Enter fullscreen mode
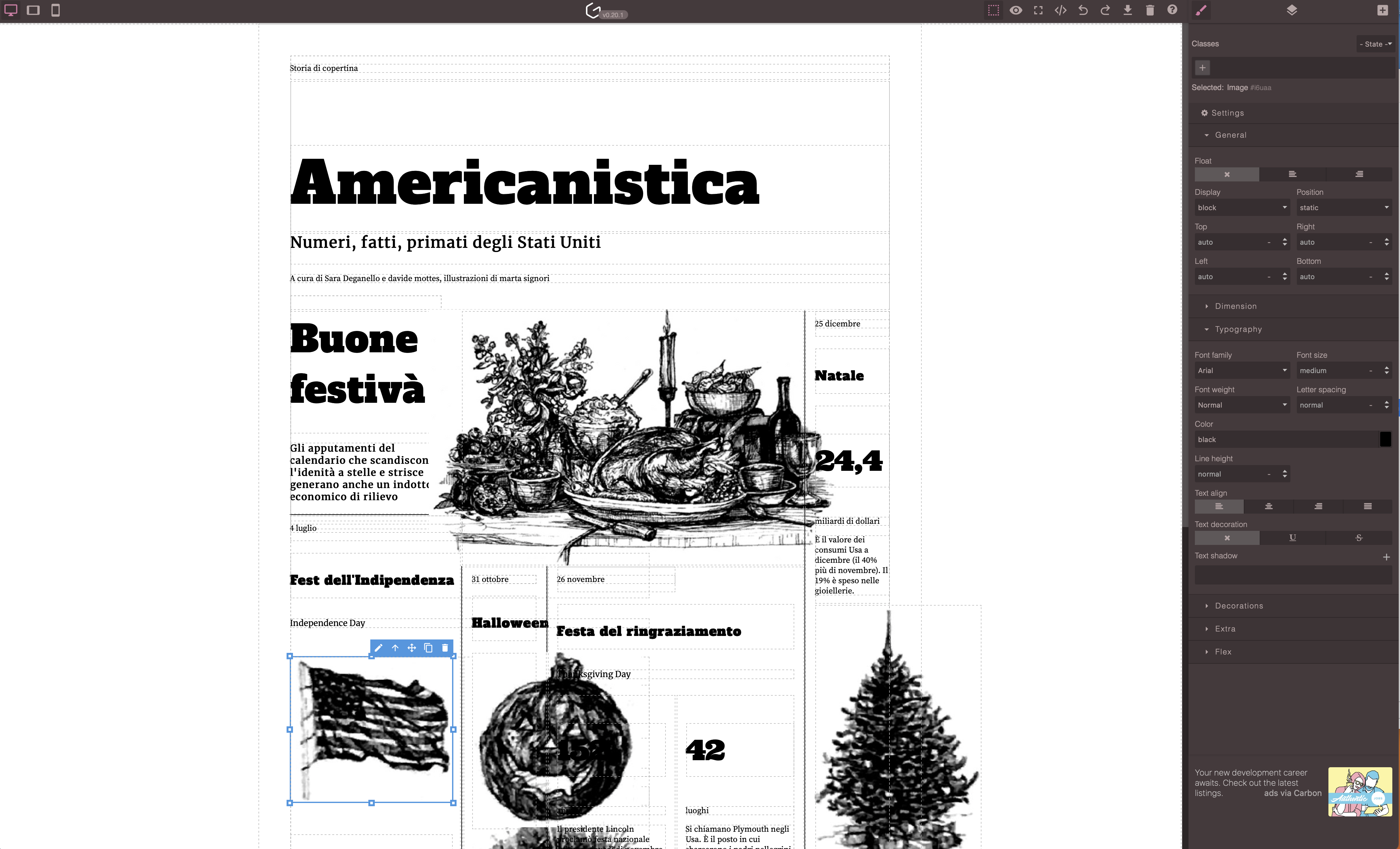 [1038, 10]
